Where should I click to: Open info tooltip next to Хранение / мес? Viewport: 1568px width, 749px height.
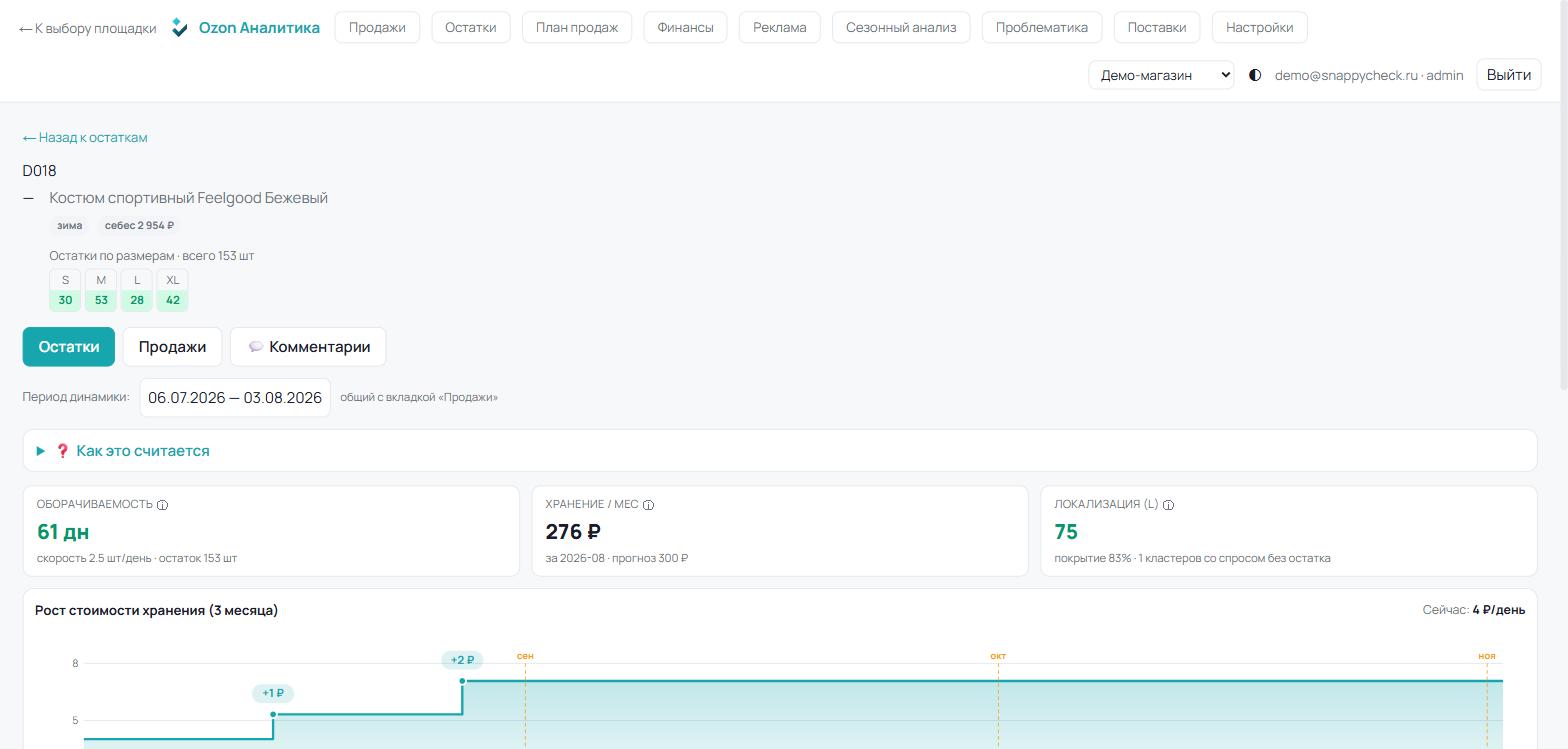(648, 505)
